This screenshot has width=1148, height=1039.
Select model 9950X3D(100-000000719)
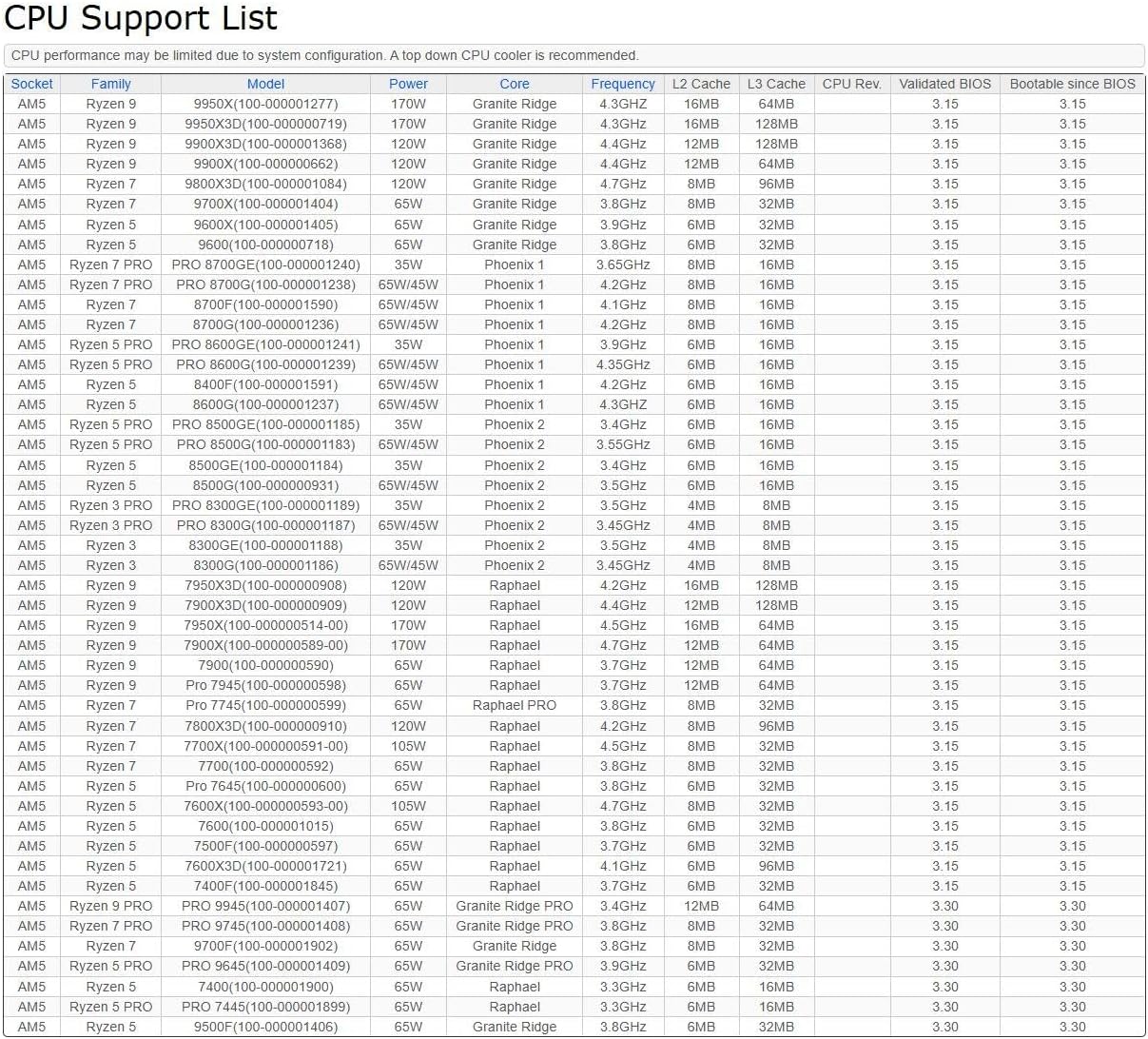point(265,124)
